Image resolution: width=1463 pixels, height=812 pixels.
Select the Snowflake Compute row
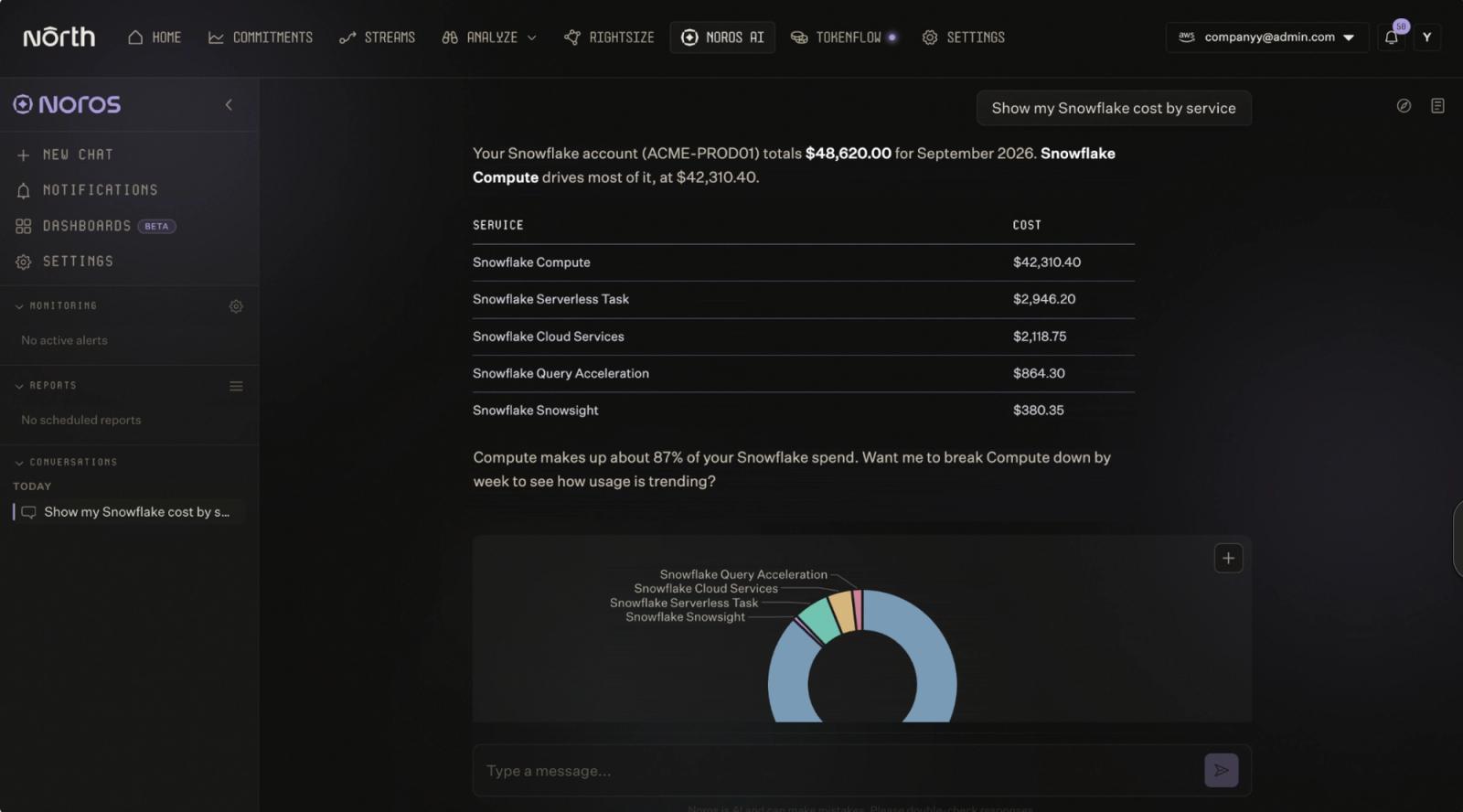click(x=803, y=262)
